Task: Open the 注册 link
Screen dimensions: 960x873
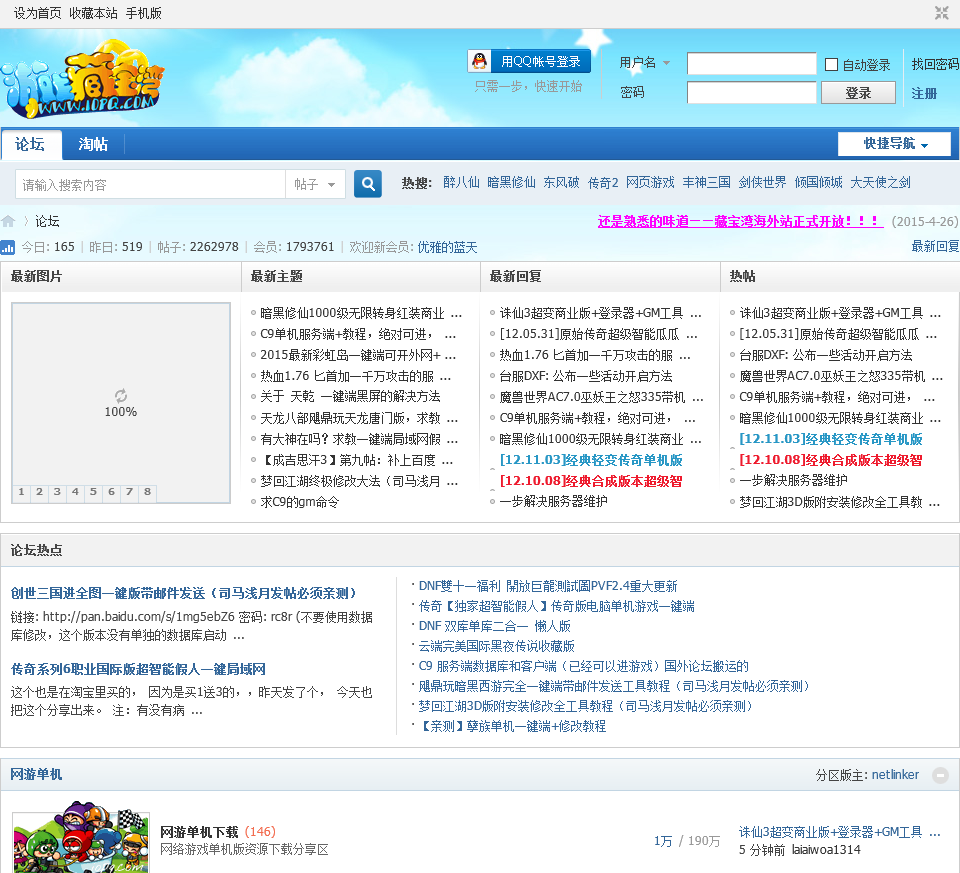Action: tap(924, 94)
